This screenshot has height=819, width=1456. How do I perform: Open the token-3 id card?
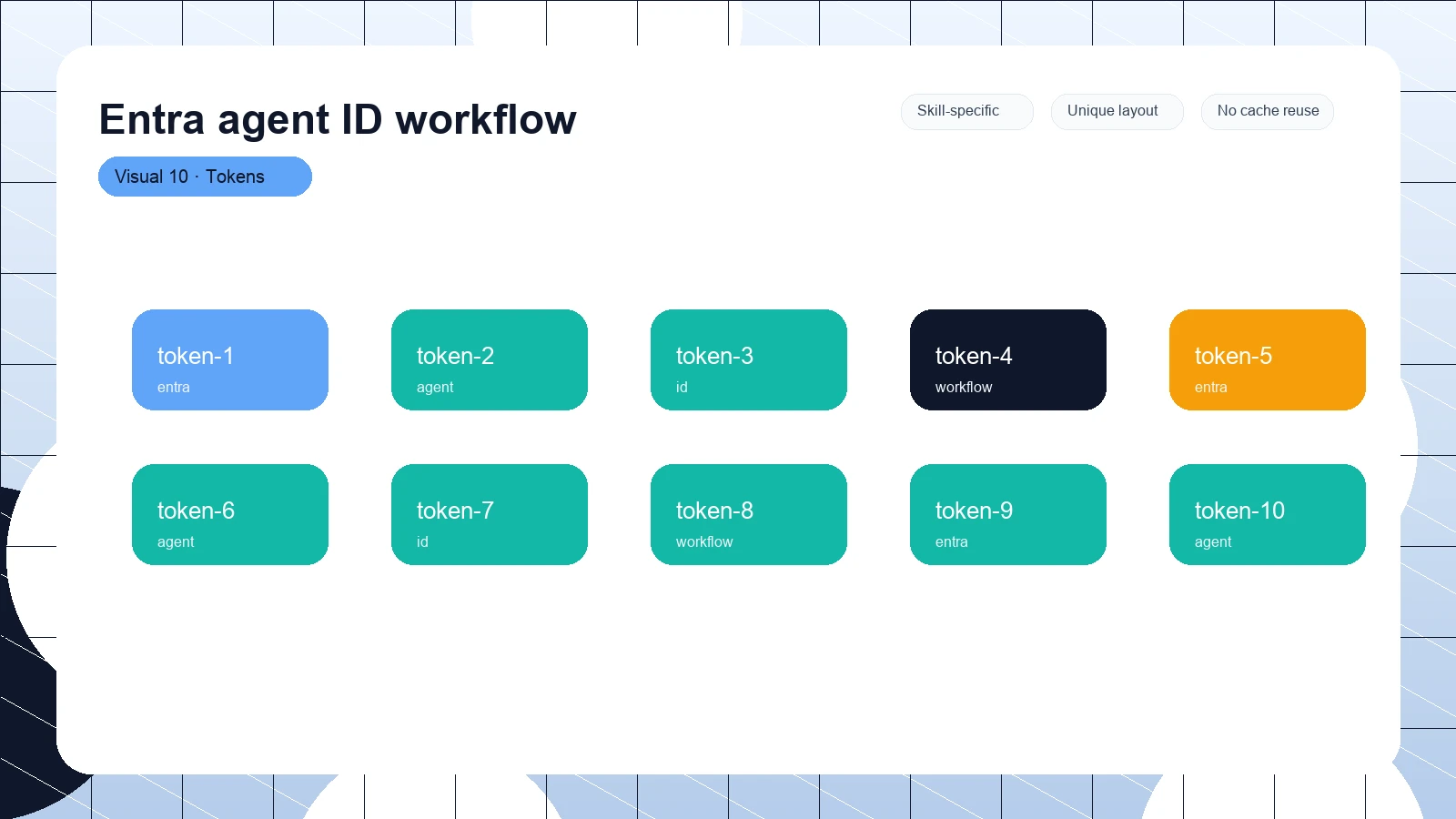(749, 359)
